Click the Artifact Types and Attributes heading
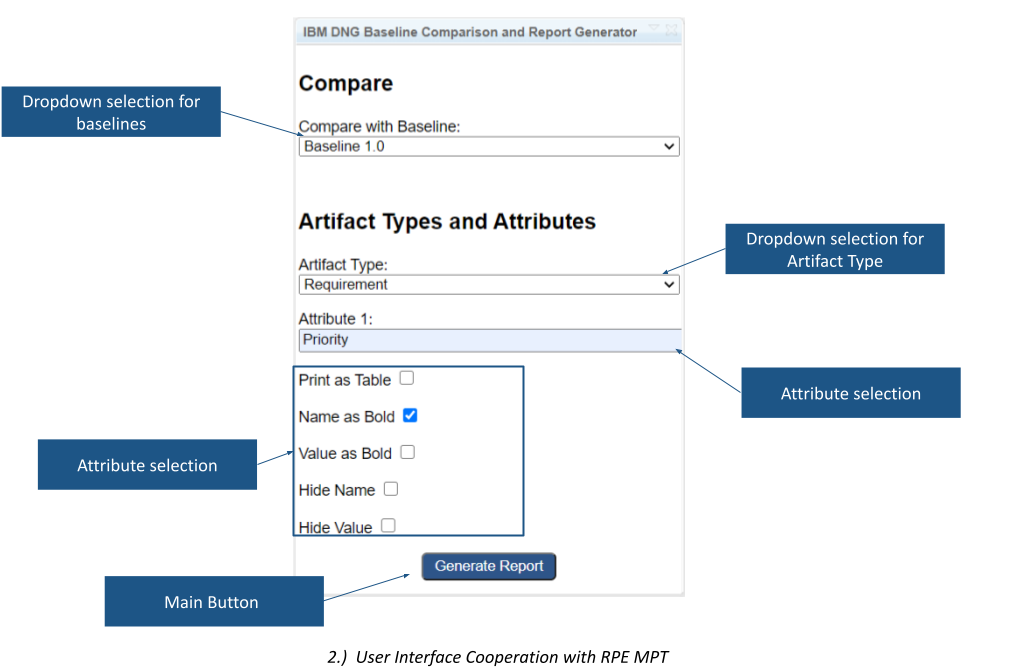 pyautogui.click(x=446, y=221)
